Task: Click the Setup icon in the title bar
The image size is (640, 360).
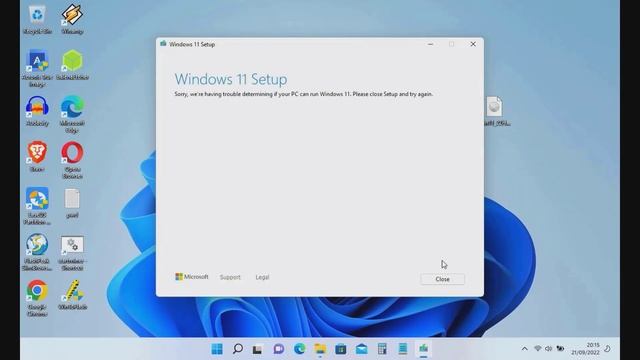Action: pyautogui.click(x=163, y=44)
